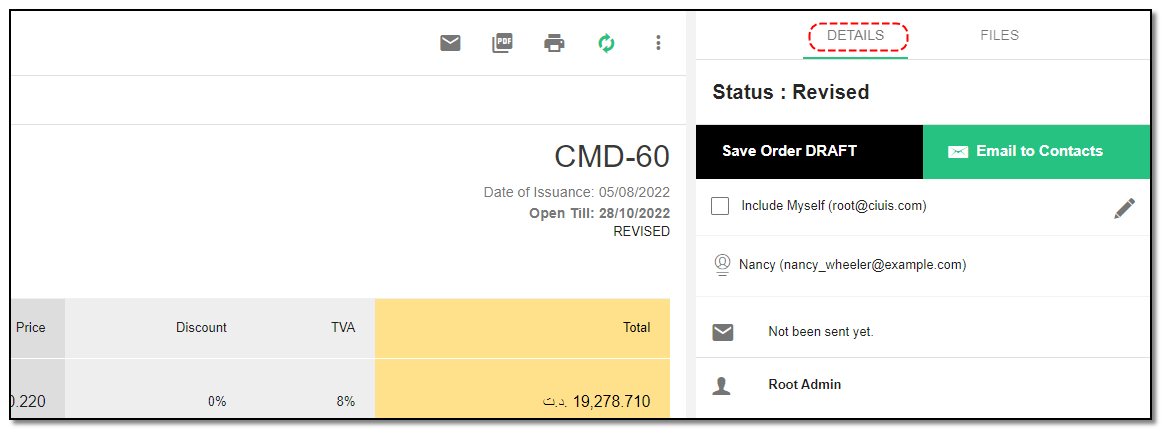This screenshot has height=429, width=1161.
Task: Switch to the DETAILS tab
Action: [855, 36]
